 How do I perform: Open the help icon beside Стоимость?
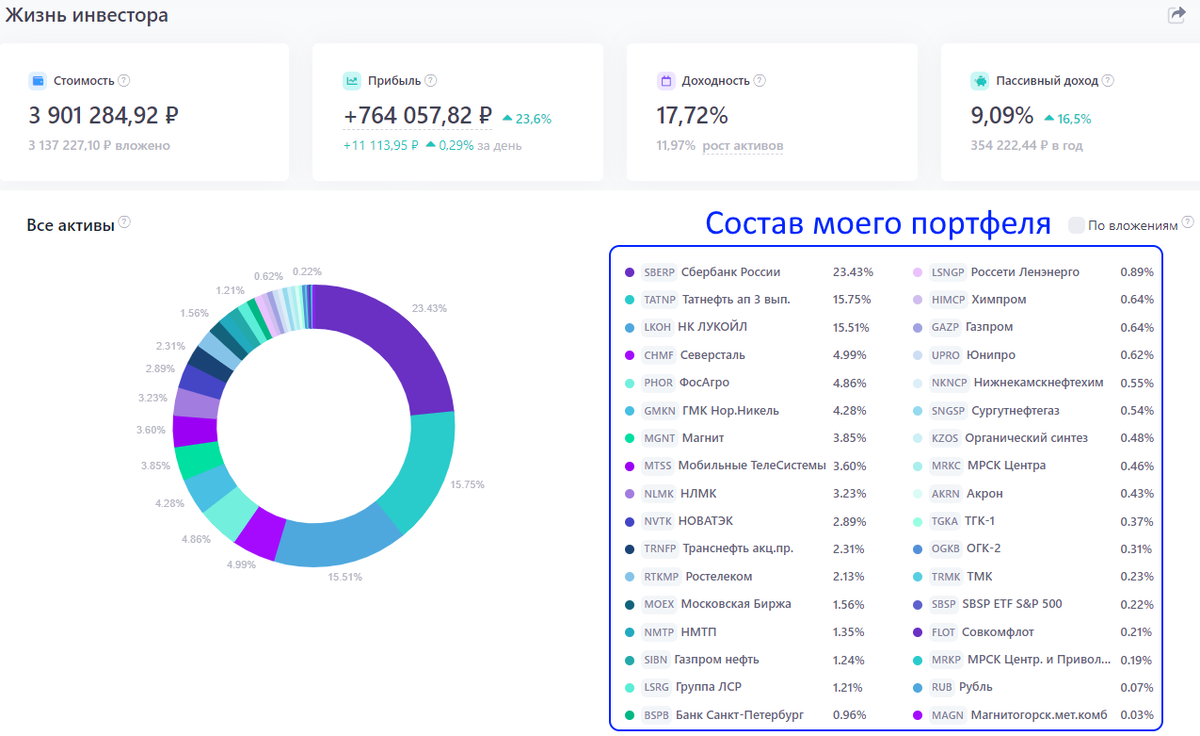124,81
